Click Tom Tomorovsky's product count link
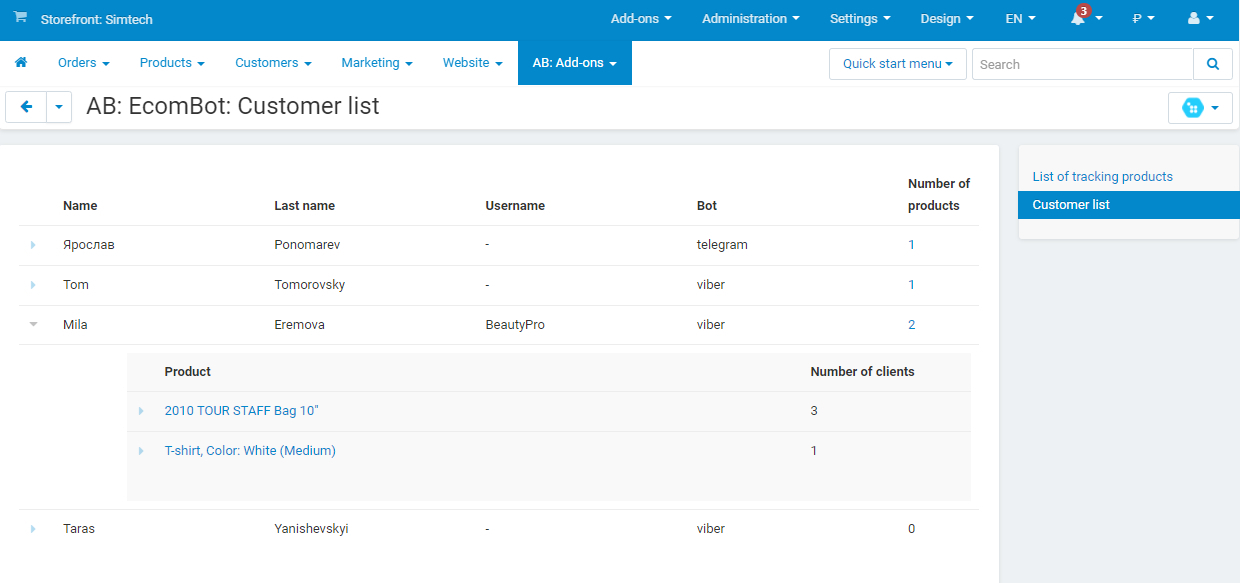Viewport: 1240px width, 583px height. [x=911, y=284]
